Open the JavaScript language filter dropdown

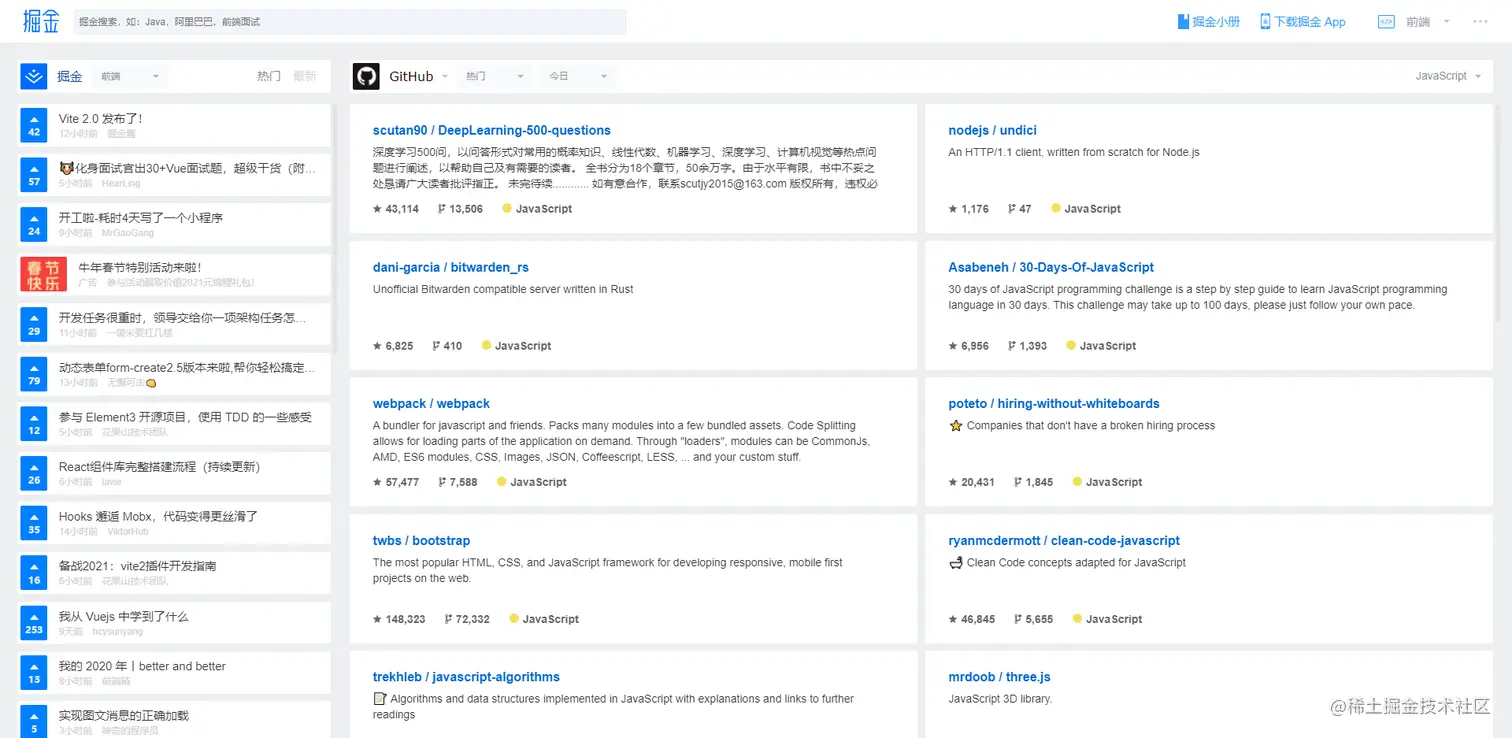point(1448,76)
